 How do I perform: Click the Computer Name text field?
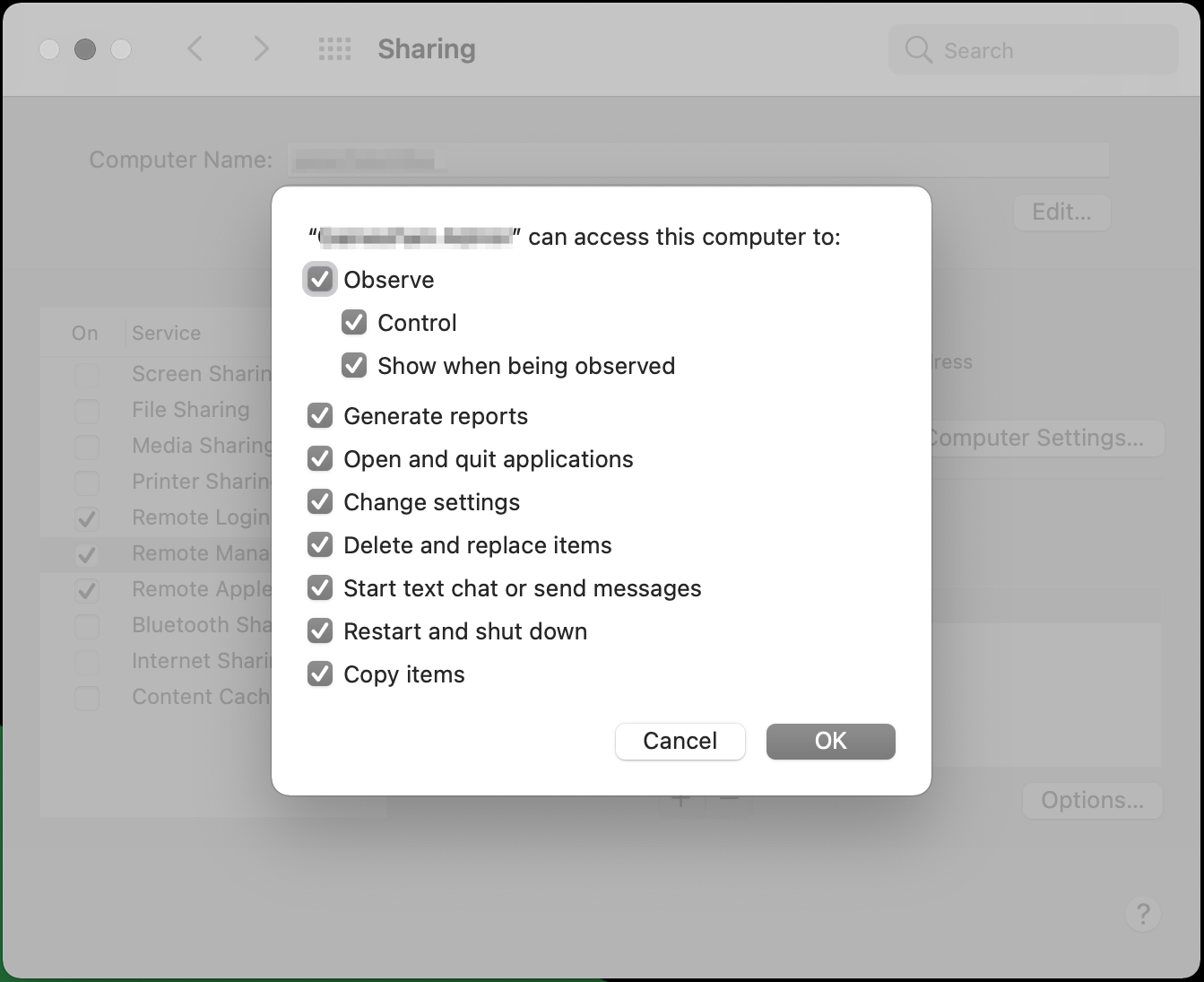tap(698, 161)
